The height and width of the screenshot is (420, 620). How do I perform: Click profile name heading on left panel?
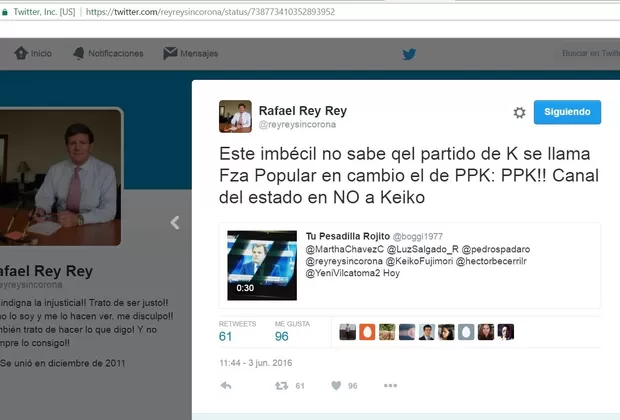(46, 271)
